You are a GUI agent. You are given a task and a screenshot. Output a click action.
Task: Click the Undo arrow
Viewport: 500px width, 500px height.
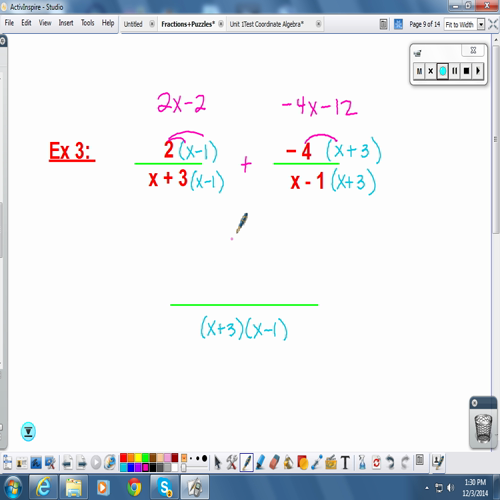tap(390, 462)
